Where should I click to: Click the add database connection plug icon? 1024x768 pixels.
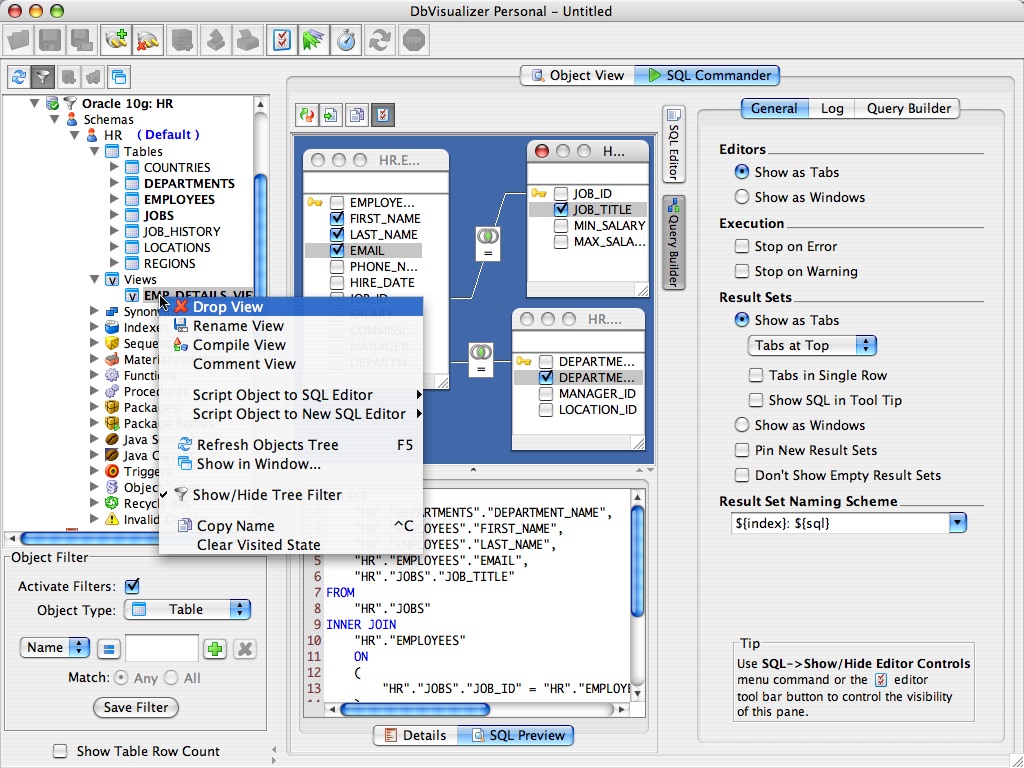coord(116,41)
